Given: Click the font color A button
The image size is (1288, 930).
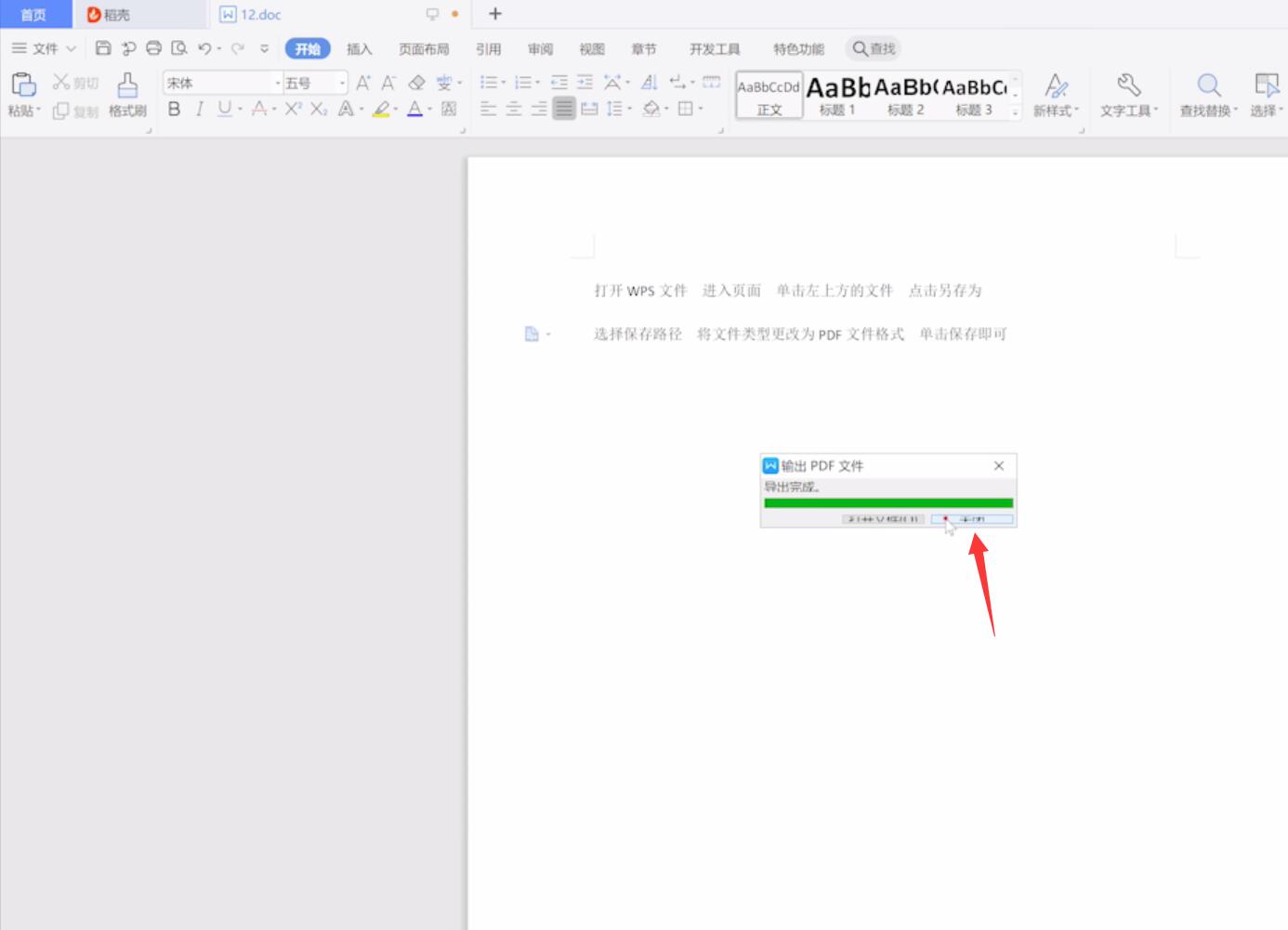Looking at the screenshot, I should [x=414, y=109].
